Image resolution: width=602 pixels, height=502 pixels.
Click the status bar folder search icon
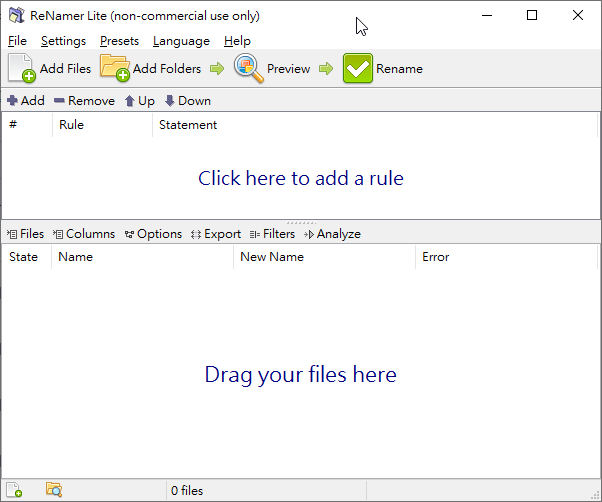point(54,489)
